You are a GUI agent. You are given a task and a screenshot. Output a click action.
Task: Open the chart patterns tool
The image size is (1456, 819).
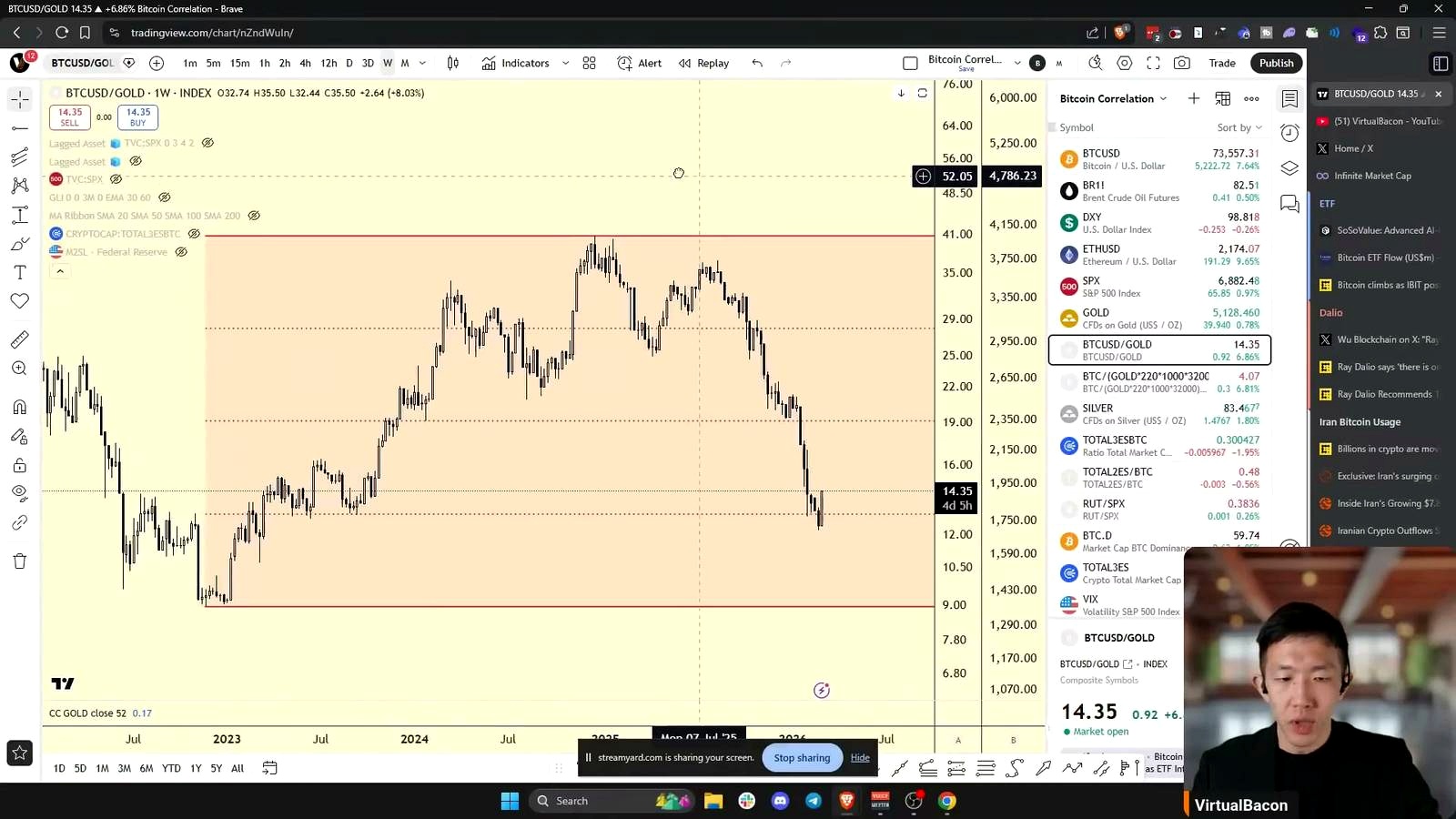(x=20, y=186)
